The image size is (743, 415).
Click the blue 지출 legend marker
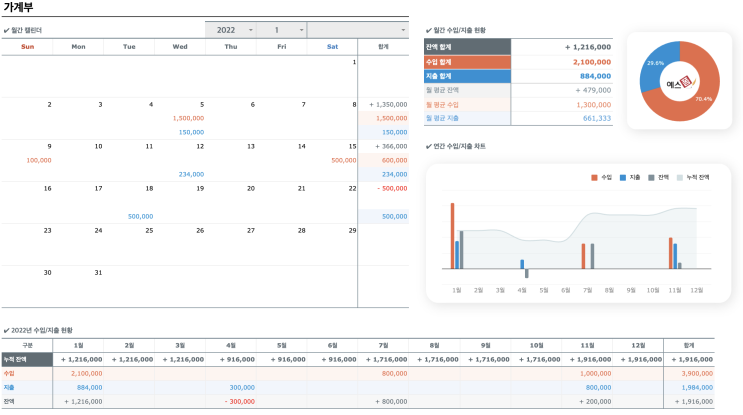pos(623,177)
